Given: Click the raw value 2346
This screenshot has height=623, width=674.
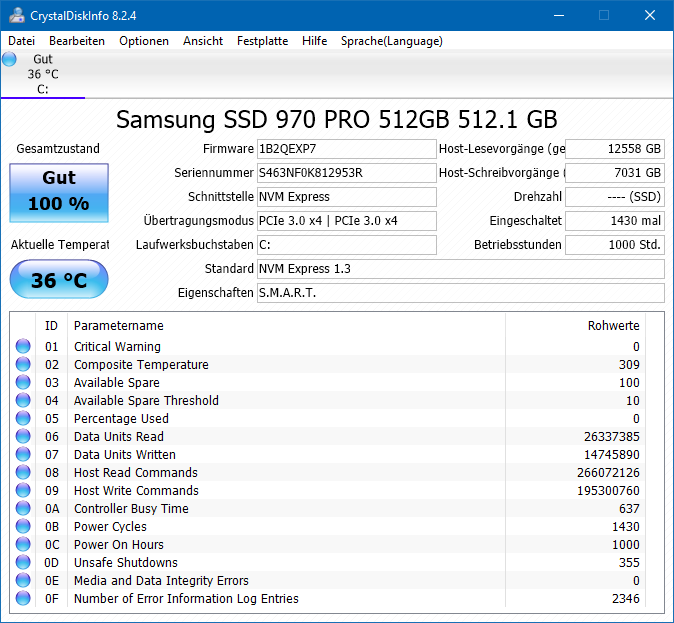Looking at the screenshot, I should 626,599.
